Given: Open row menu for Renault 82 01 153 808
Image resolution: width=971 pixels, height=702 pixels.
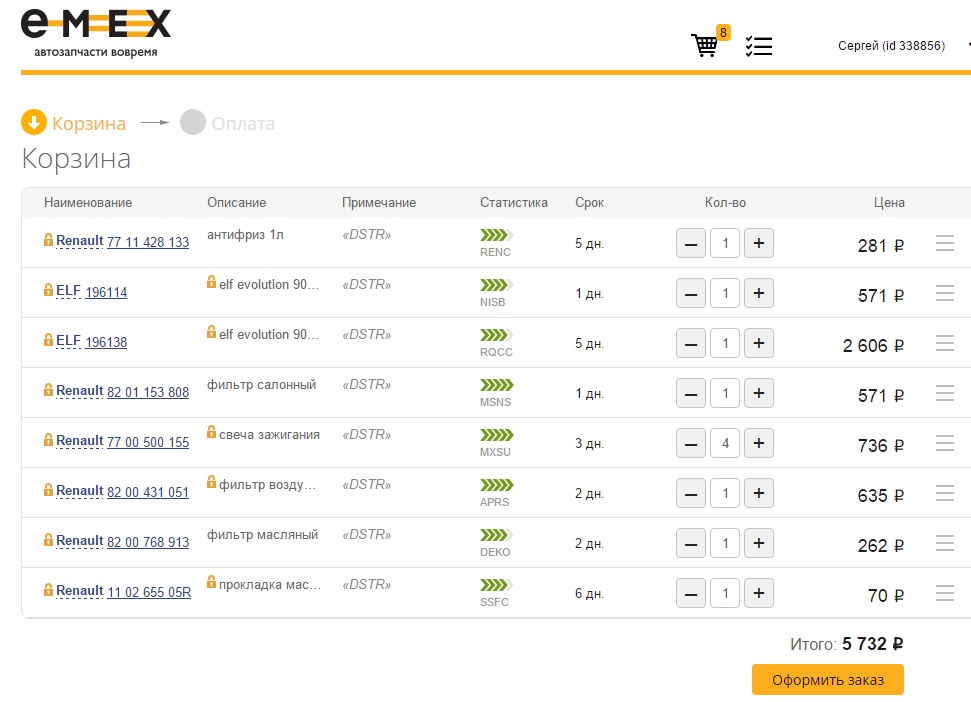Looking at the screenshot, I should click(944, 393).
